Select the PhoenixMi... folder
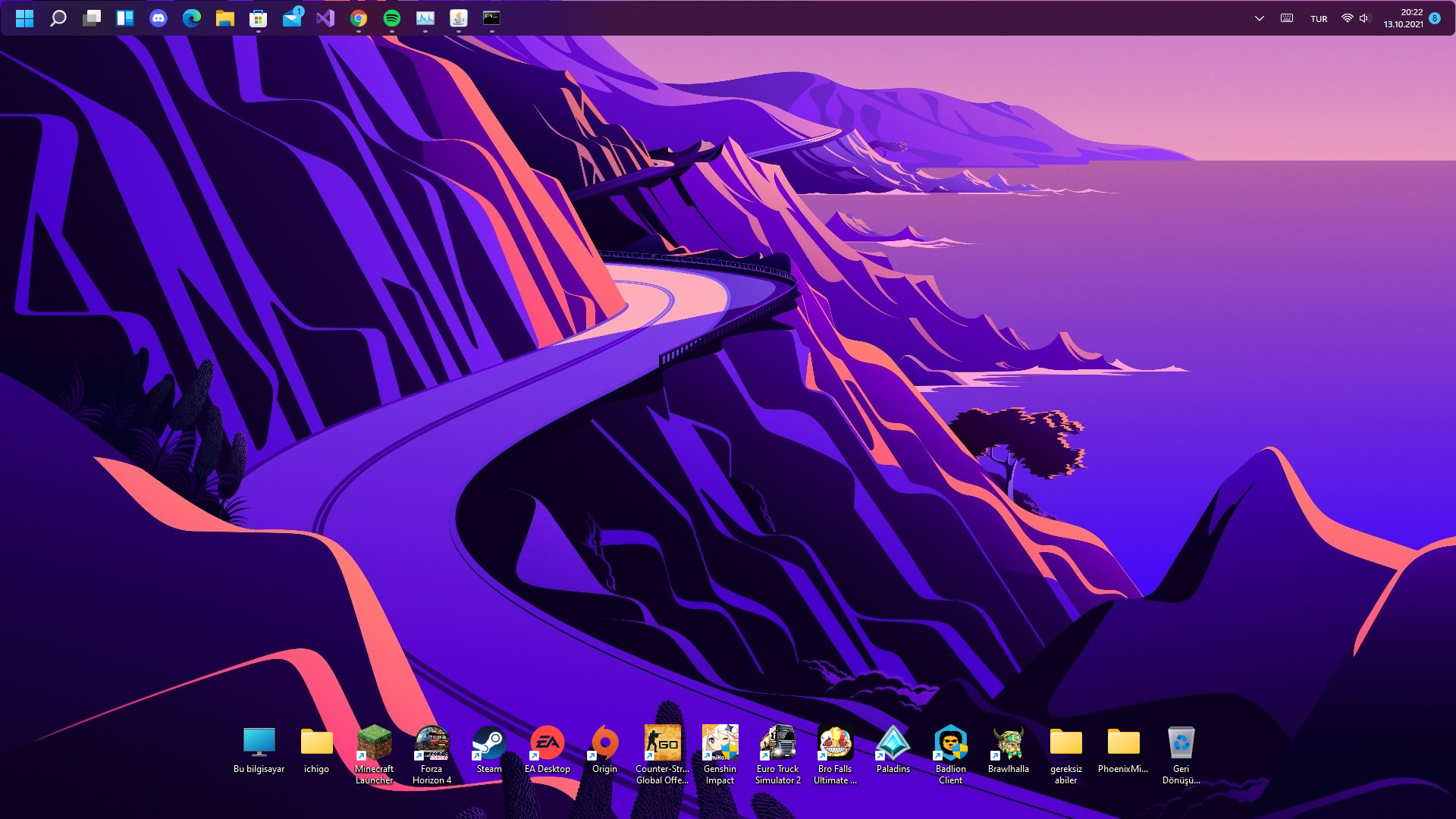 tap(1123, 750)
